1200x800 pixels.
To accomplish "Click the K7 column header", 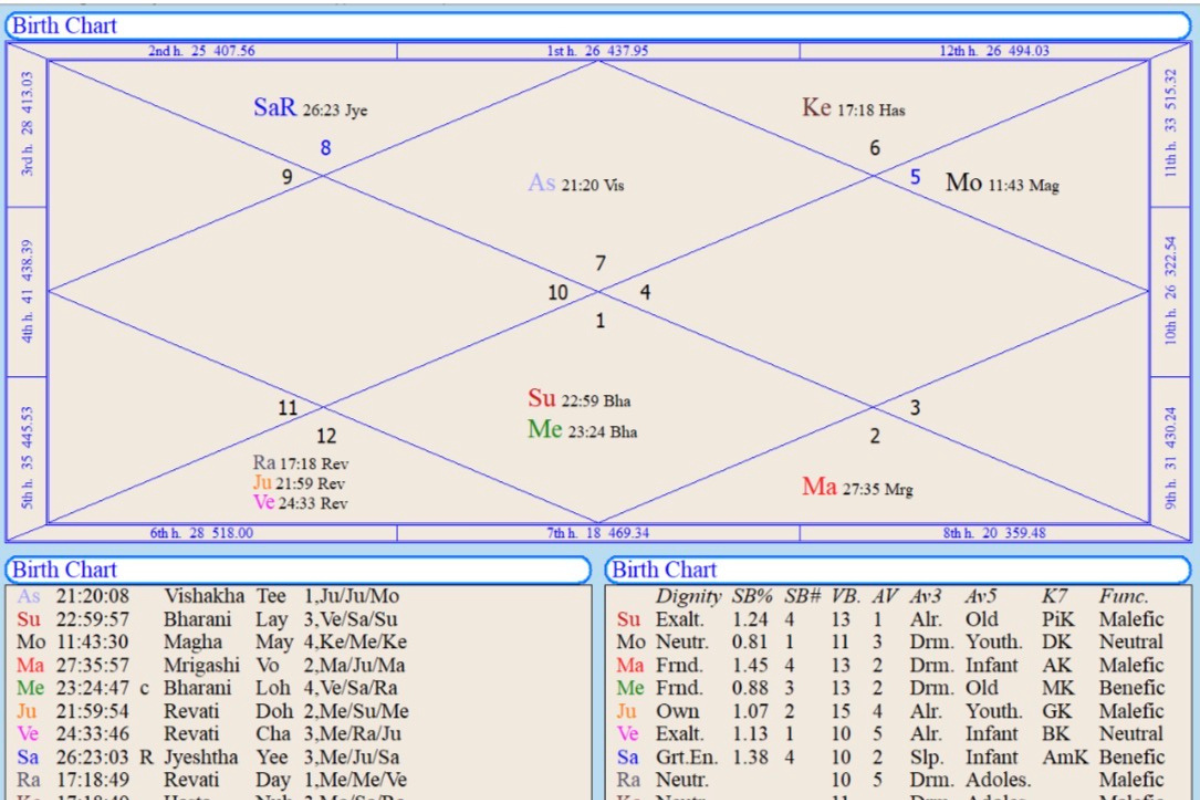I will coord(1055,596).
